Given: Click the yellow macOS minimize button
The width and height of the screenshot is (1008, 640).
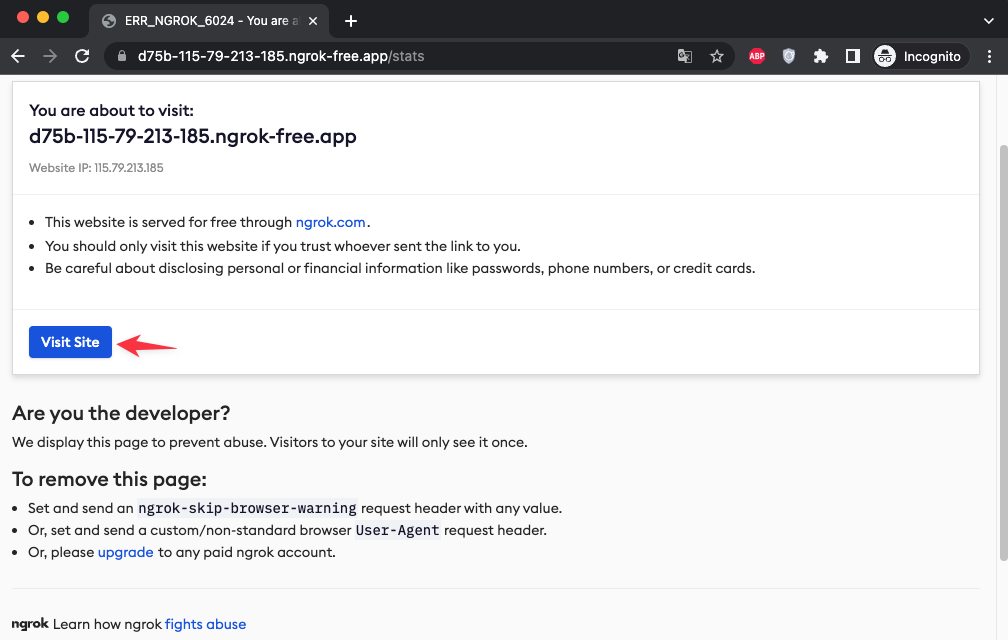Looking at the screenshot, I should tap(43, 17).
